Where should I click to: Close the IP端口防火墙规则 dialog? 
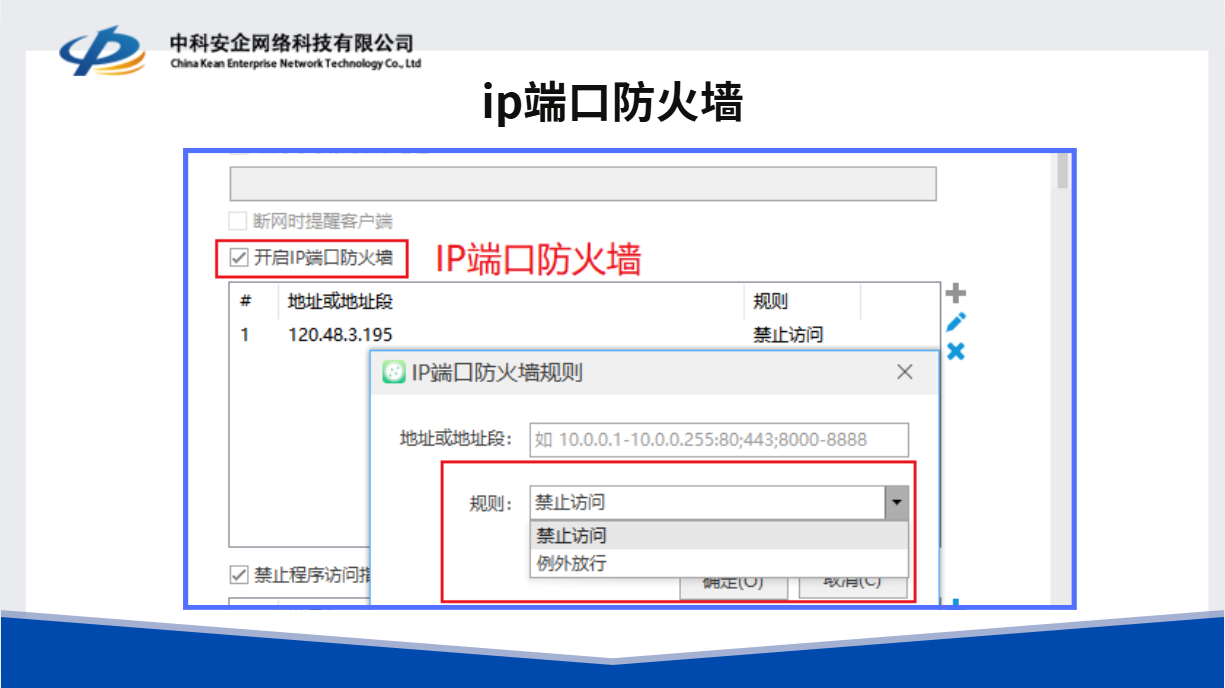[x=904, y=372]
